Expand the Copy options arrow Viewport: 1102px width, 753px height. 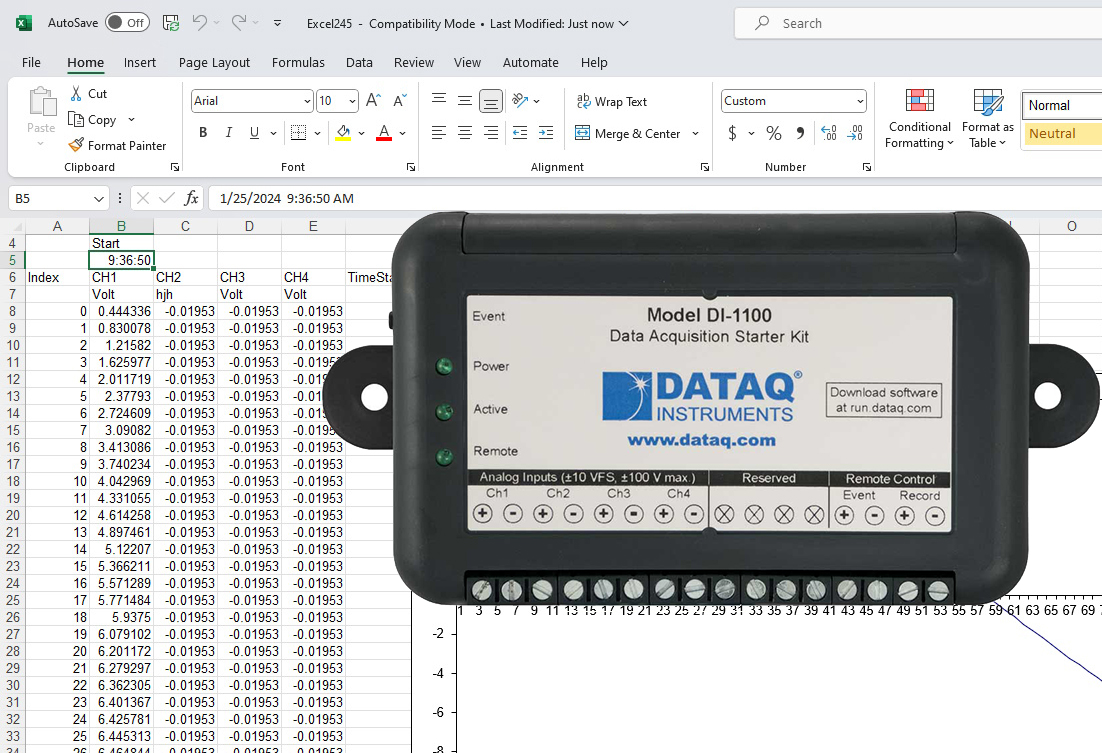(x=131, y=120)
